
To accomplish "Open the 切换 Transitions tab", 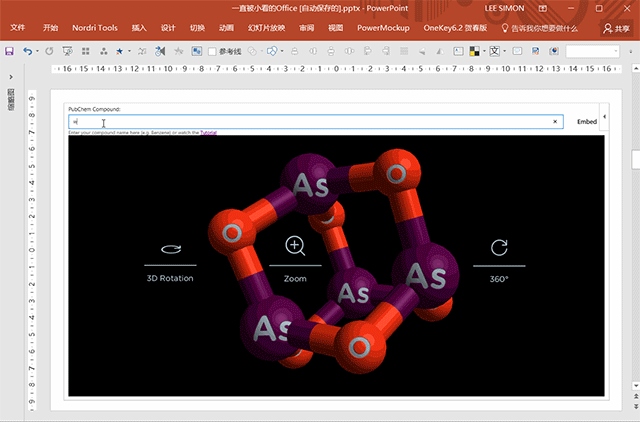I will tap(197, 28).
